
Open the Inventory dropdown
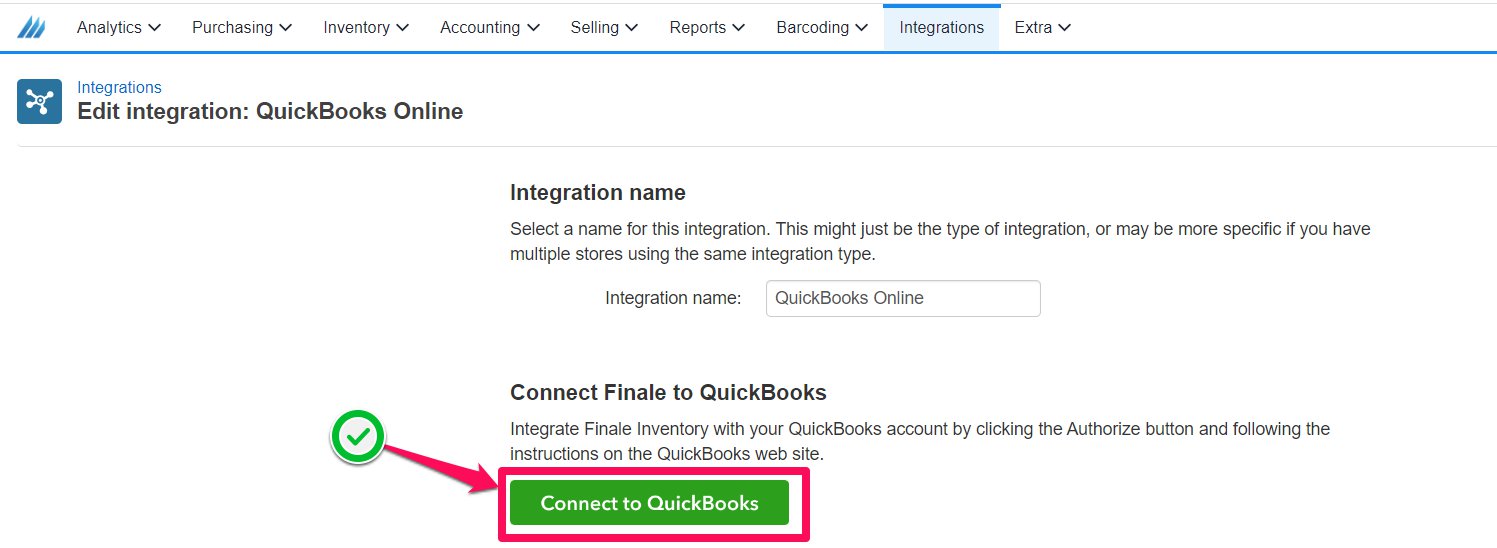[366, 28]
